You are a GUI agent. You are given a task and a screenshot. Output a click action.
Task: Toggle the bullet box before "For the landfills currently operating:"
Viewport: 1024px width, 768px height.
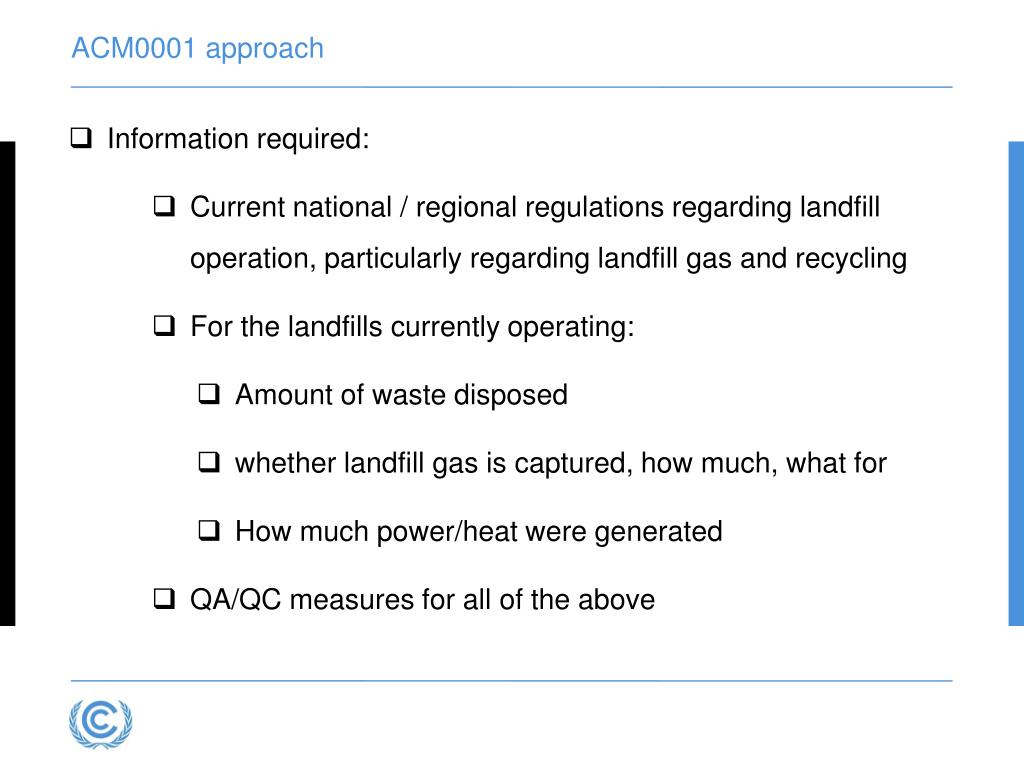pos(164,326)
